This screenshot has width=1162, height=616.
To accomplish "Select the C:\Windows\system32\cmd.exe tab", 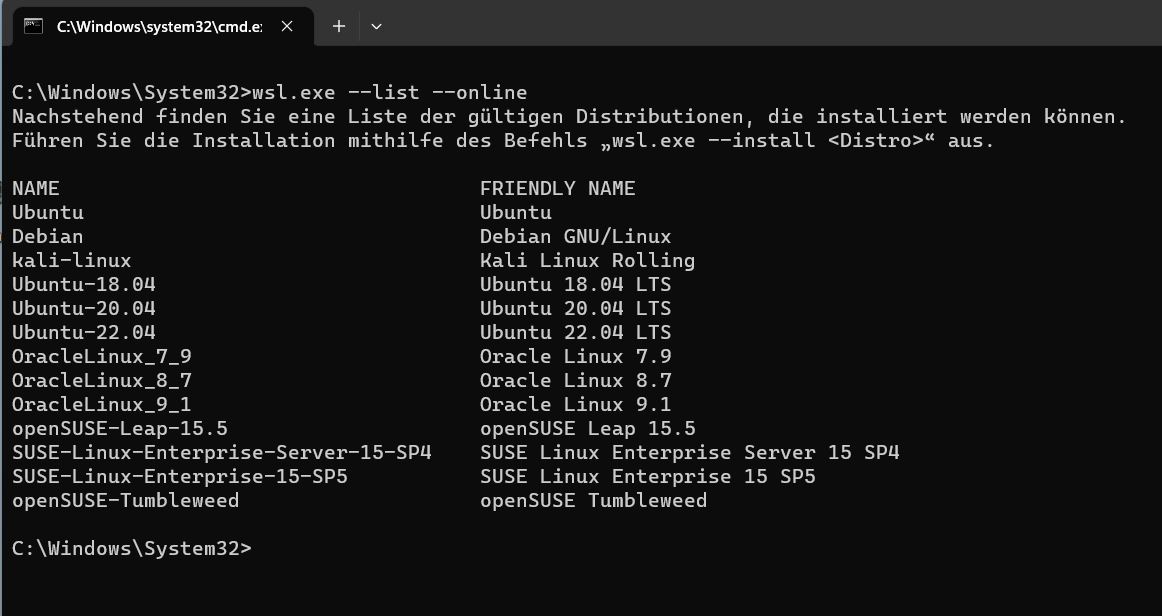I will pyautogui.click(x=158, y=26).
